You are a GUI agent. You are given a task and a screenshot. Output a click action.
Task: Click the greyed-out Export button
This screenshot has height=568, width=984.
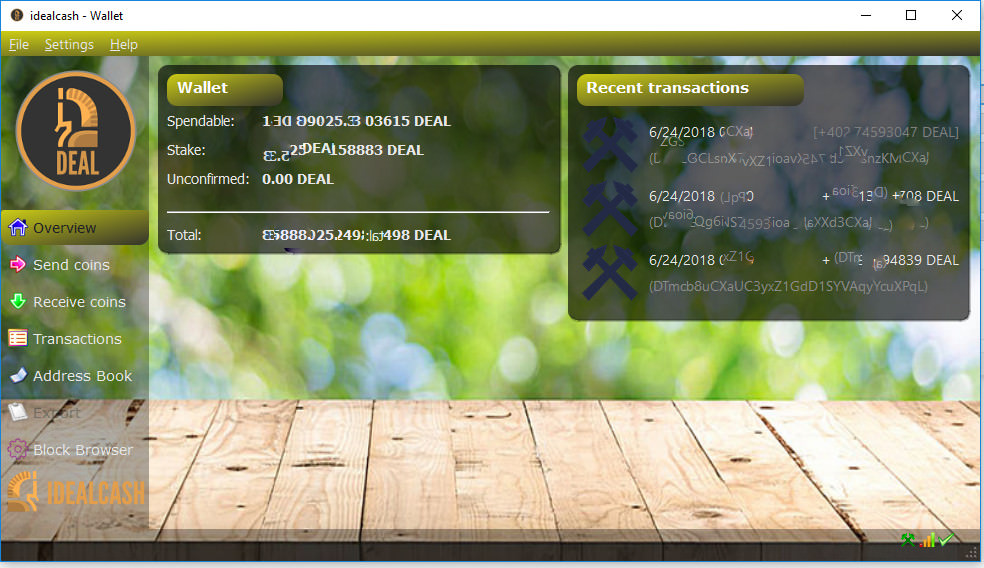click(x=75, y=413)
